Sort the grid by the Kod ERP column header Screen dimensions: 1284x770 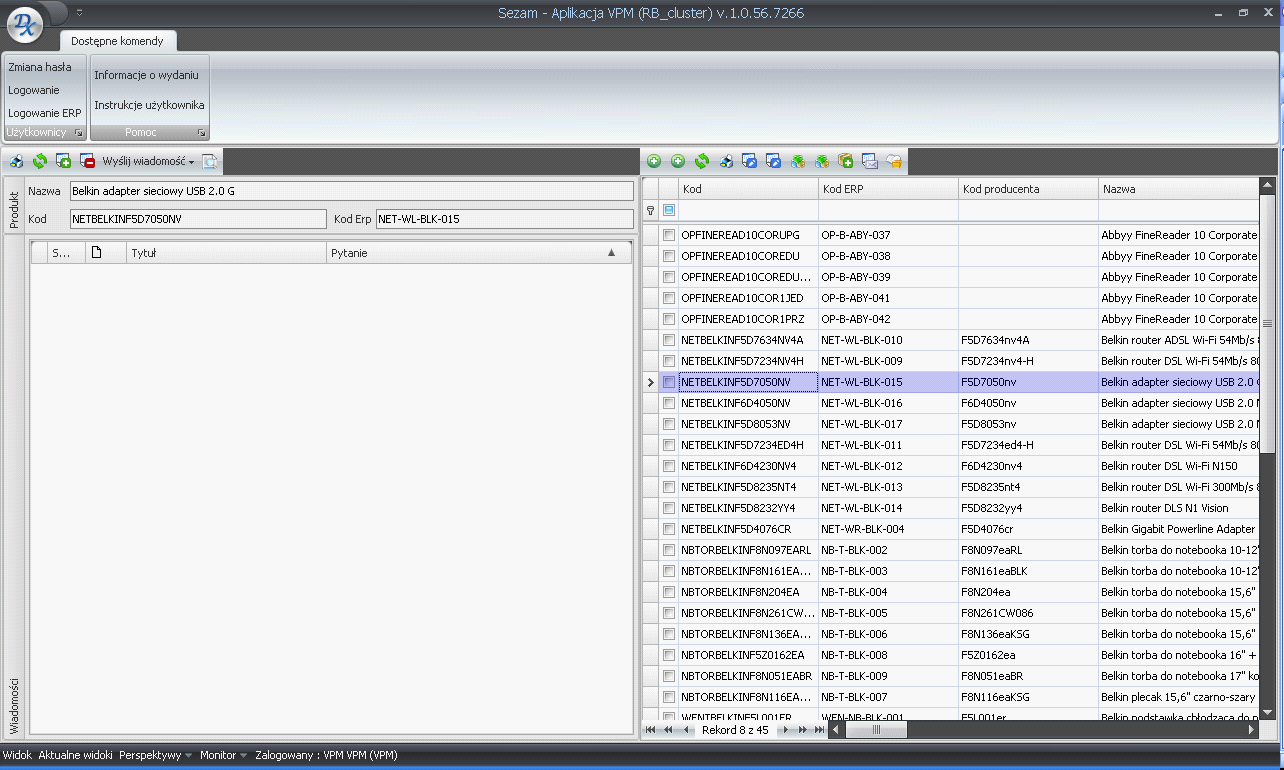[x=888, y=188]
